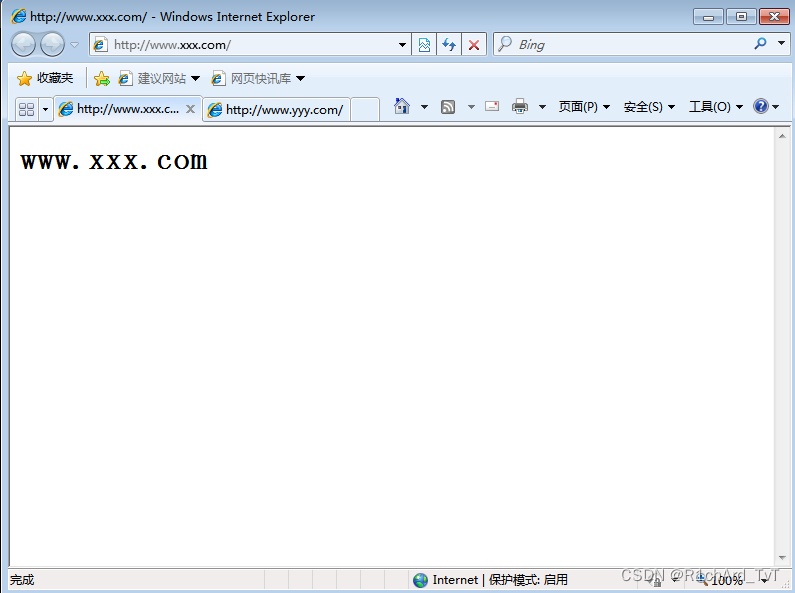Open the tab list dropdown arrow
The height and width of the screenshot is (593, 795).
tap(45, 109)
